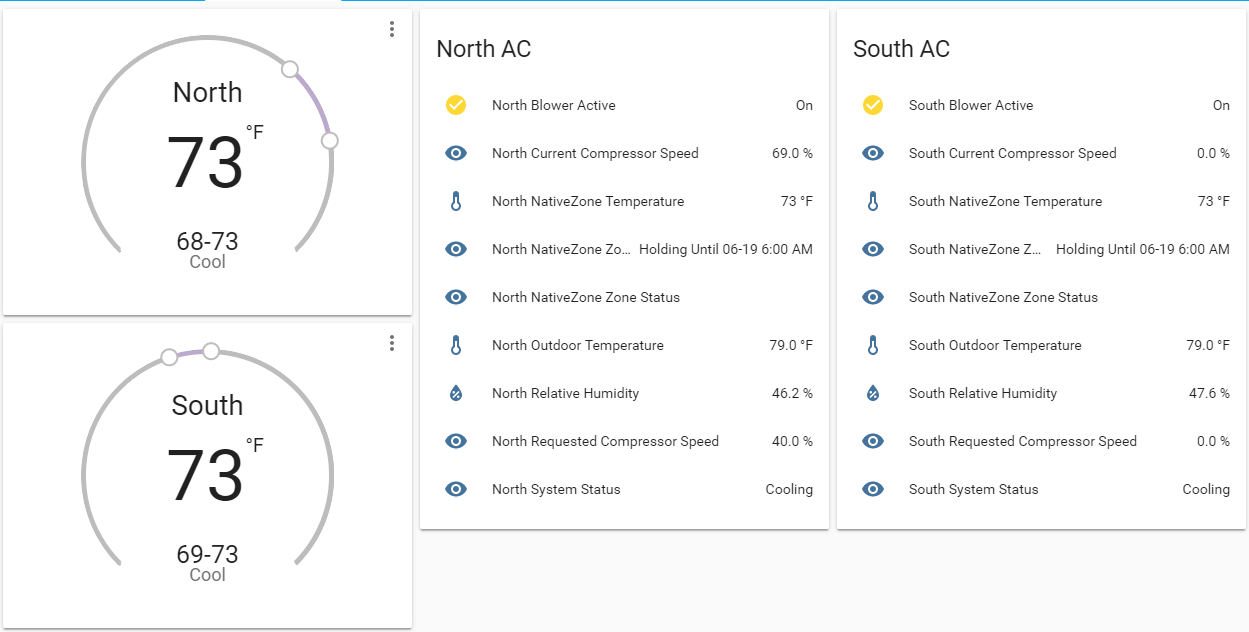Open North System Status entity row
The image size is (1249, 632).
point(556,489)
